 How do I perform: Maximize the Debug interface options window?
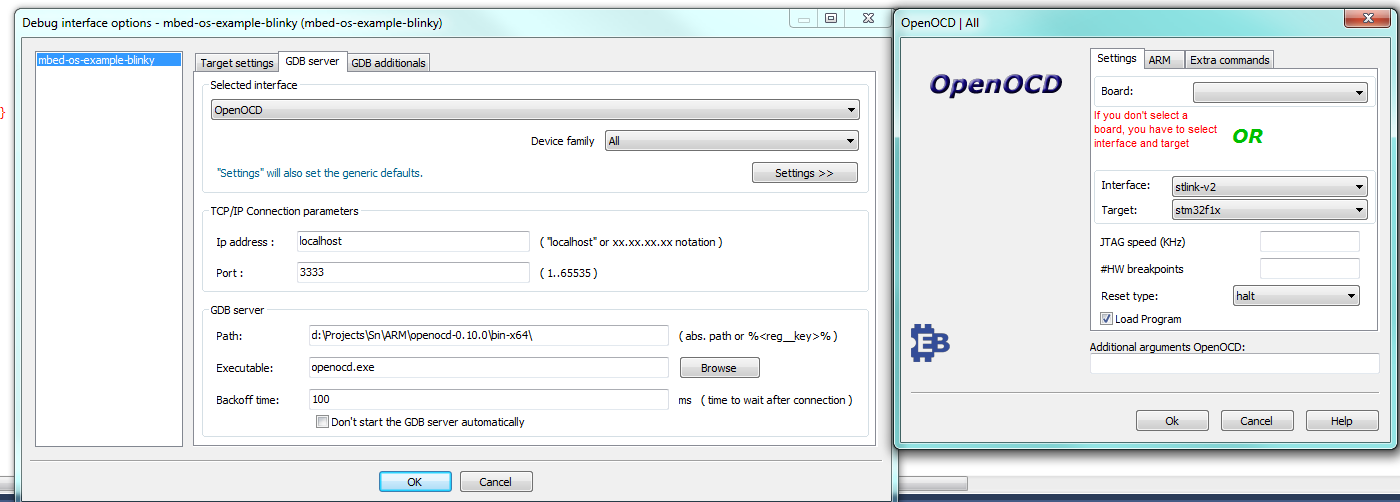(x=831, y=17)
